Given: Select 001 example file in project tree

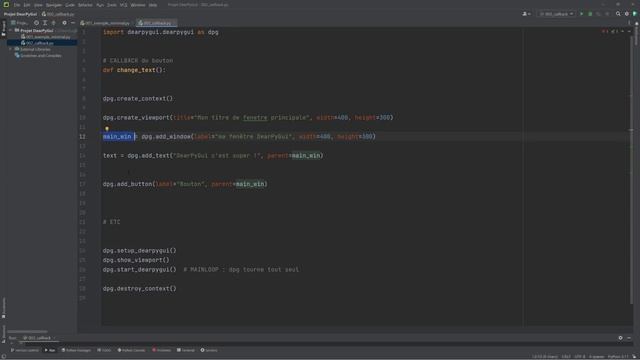Looking at the screenshot, I should pos(46,37).
